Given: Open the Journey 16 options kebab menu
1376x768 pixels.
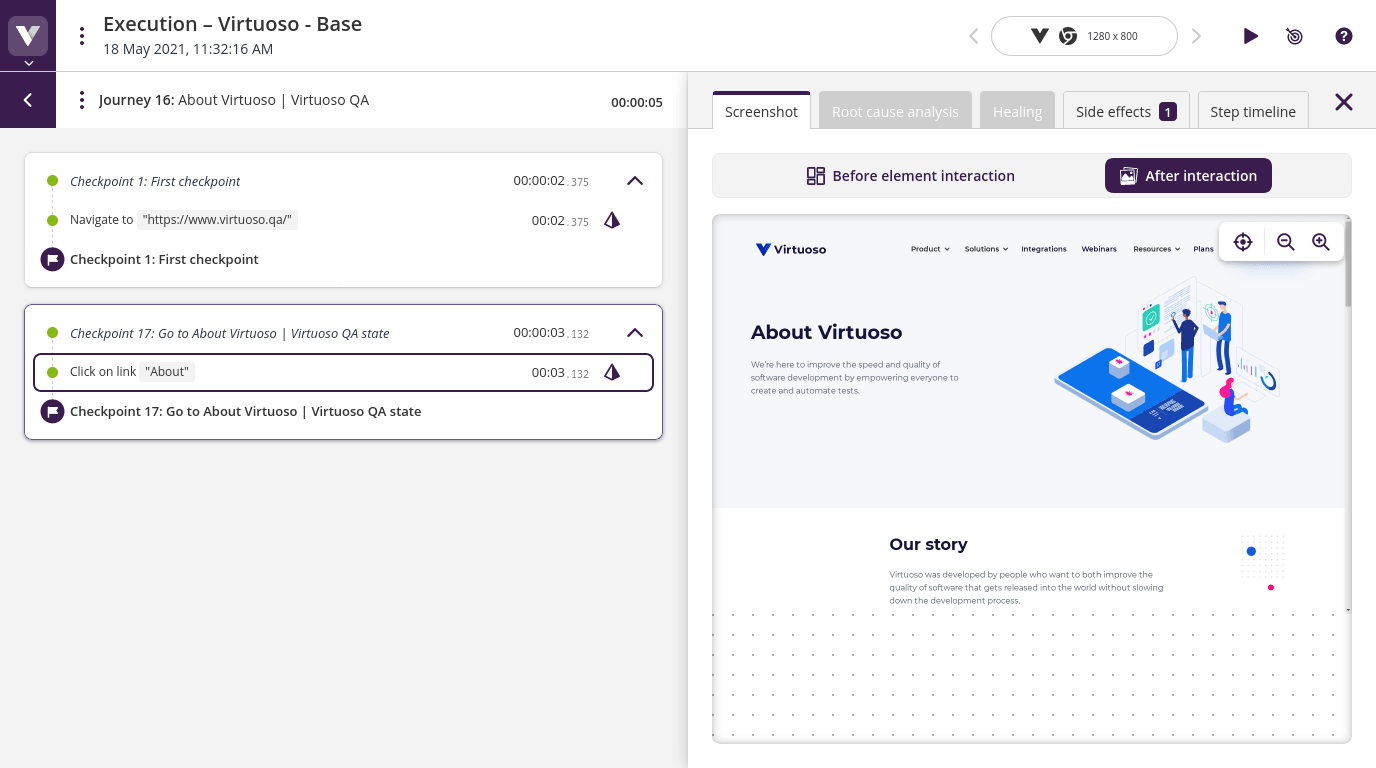Looking at the screenshot, I should (81, 99).
